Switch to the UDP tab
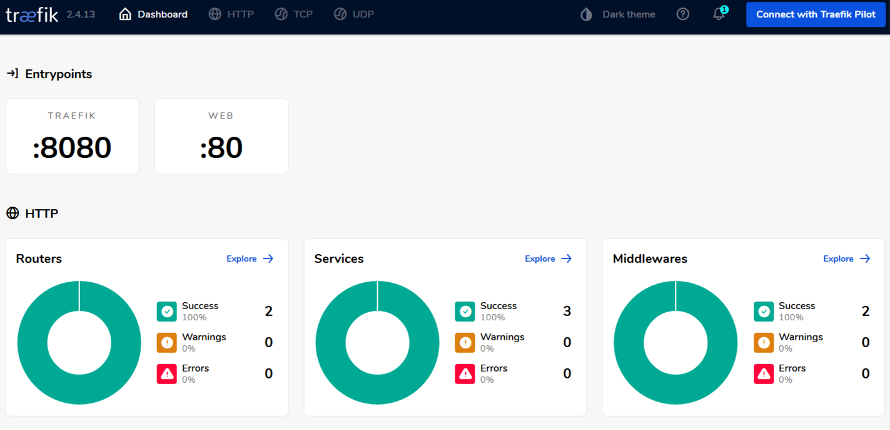 tap(354, 14)
